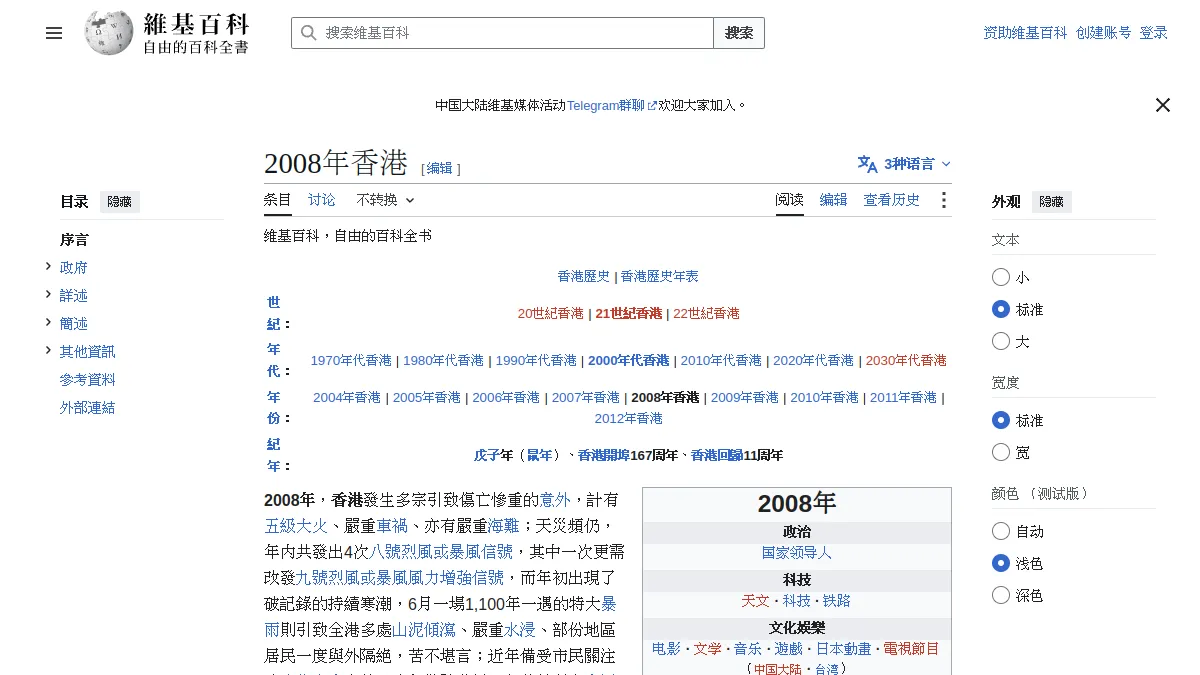Viewport: 1200px width, 675px height.
Task: Click the 资助維基百科 link
Action: coord(1025,33)
